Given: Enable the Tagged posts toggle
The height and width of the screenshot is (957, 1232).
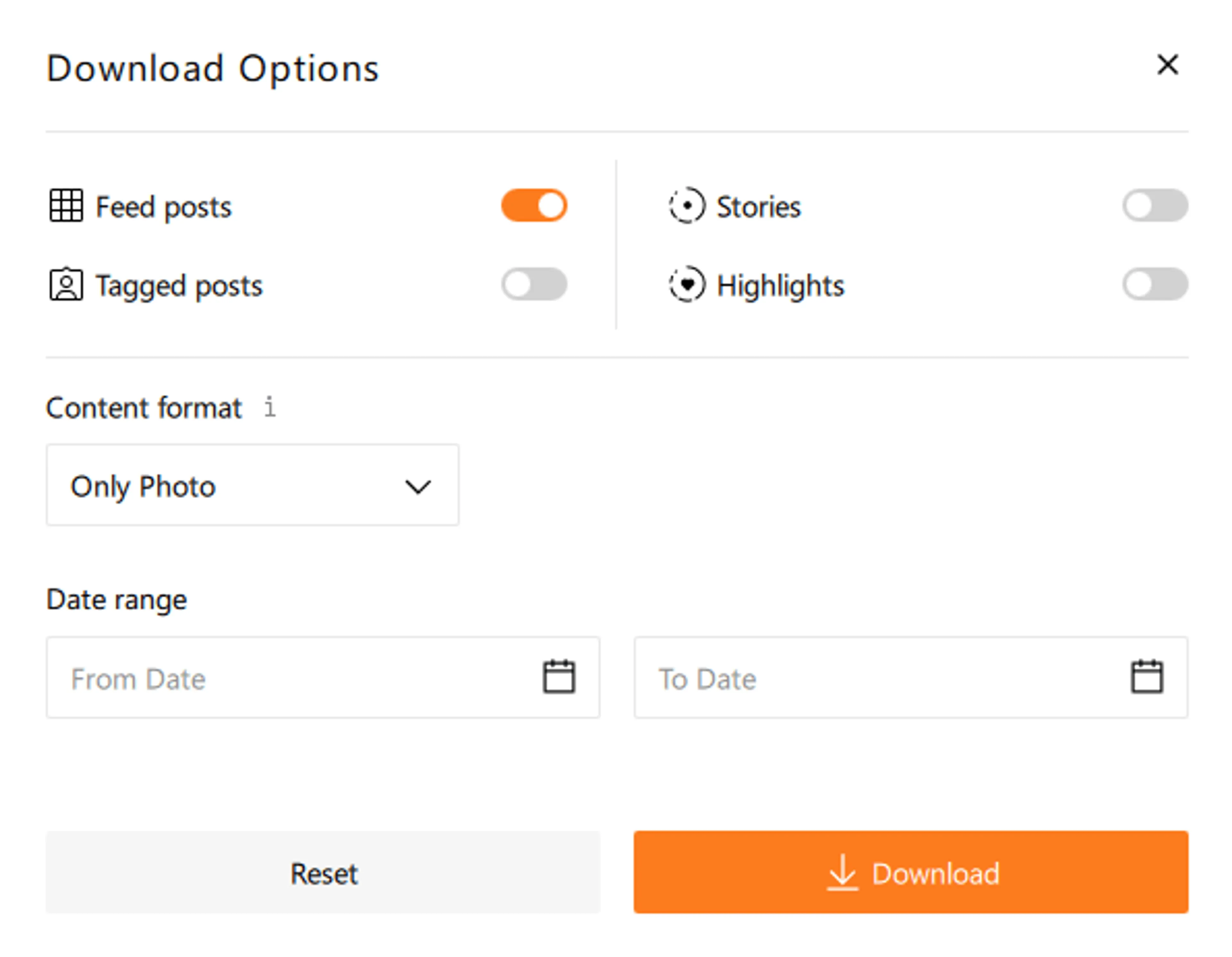Looking at the screenshot, I should coord(534,286).
